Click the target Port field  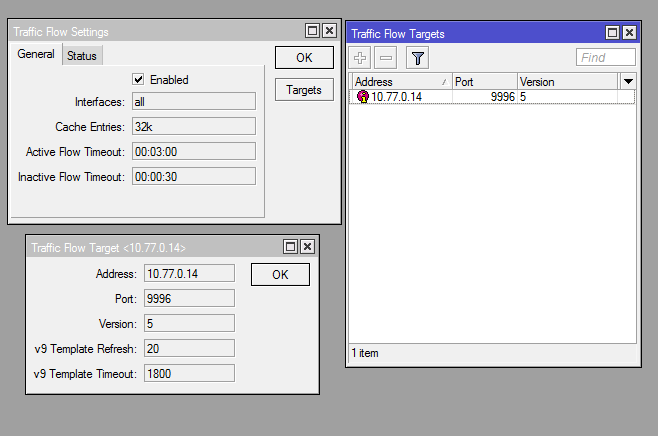coord(189,298)
